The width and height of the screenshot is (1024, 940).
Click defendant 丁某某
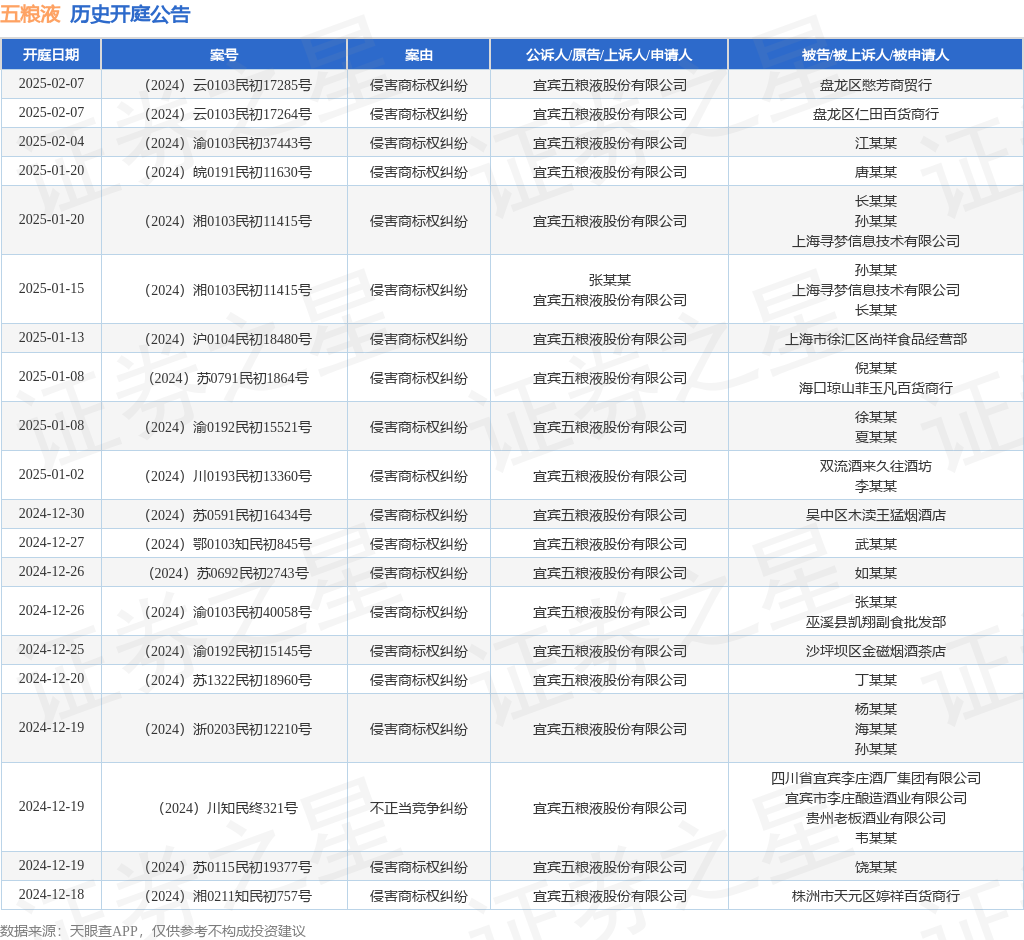pyautogui.click(x=876, y=680)
